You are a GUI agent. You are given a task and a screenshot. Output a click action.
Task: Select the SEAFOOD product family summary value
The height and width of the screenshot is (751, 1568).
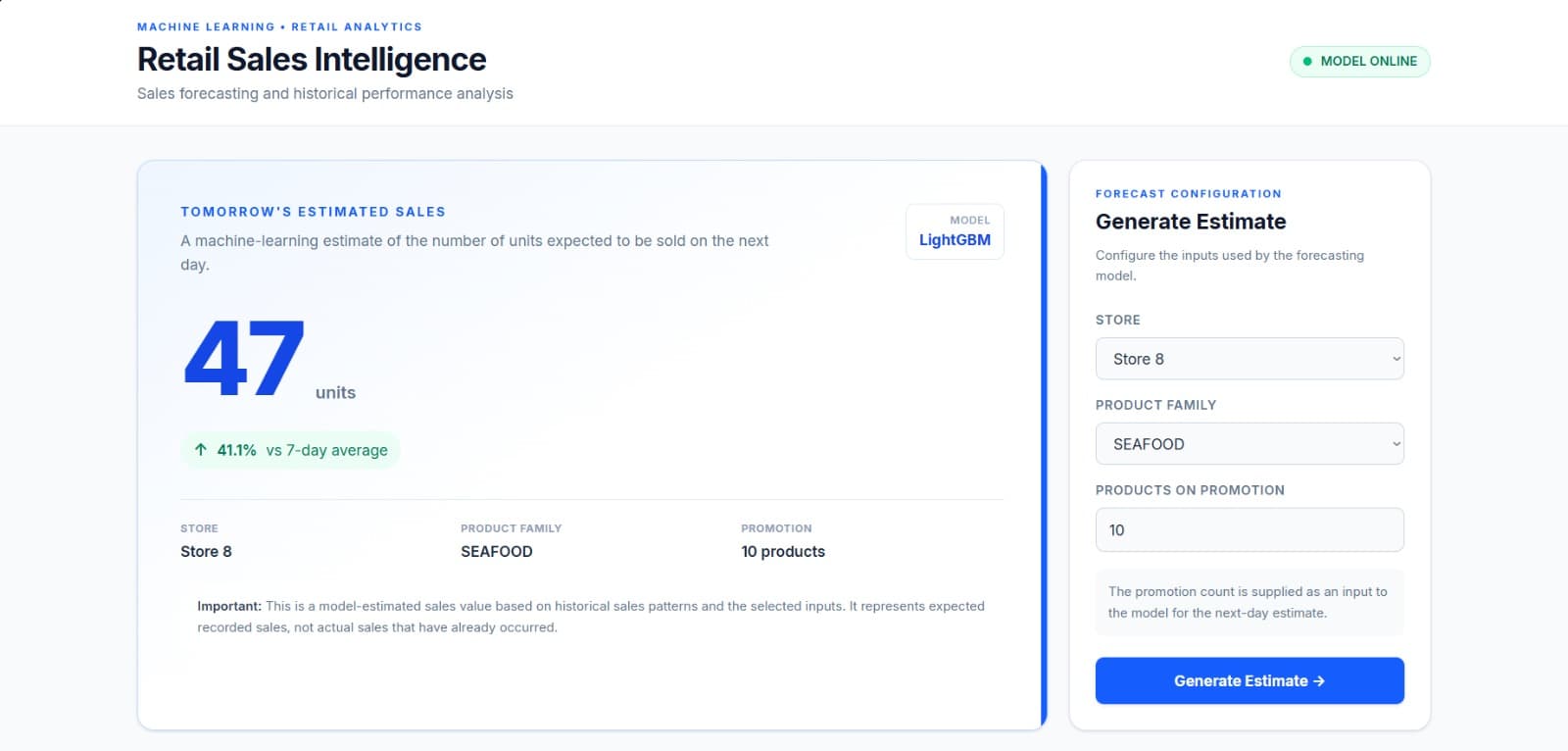(x=497, y=551)
